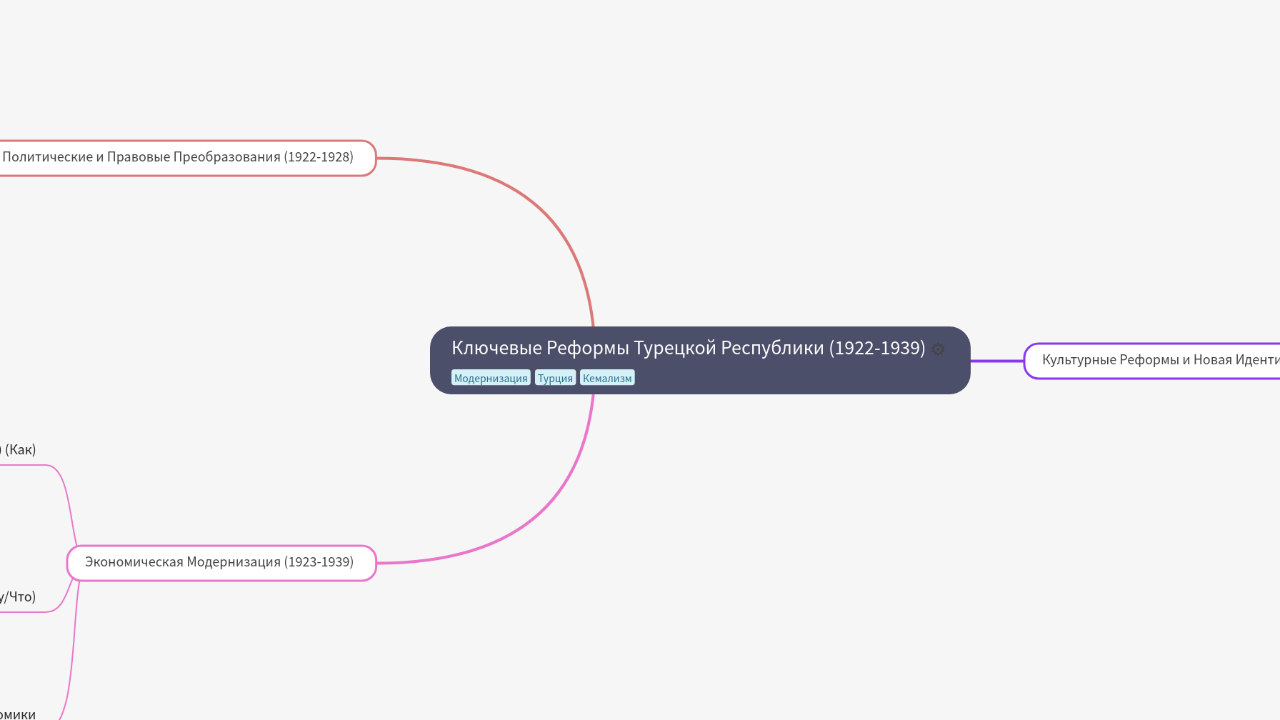
Task: Click the Турция tag
Action: coord(555,378)
